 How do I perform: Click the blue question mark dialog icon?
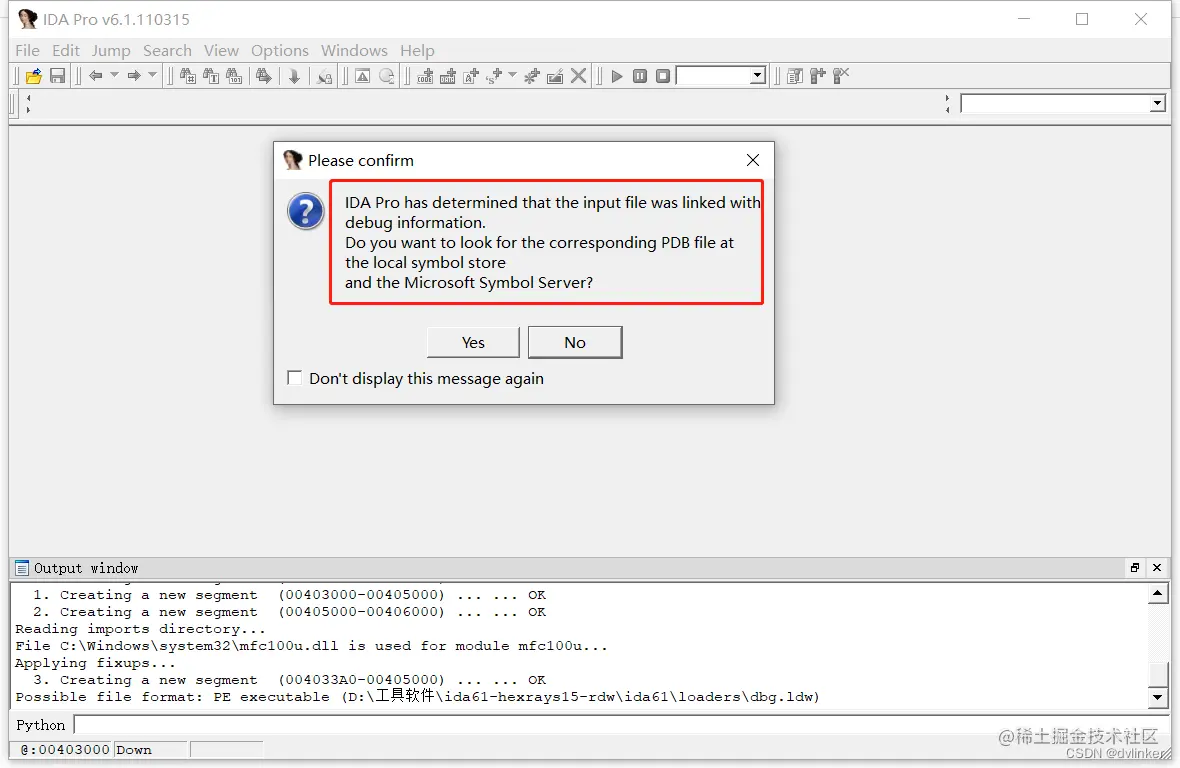point(306,211)
